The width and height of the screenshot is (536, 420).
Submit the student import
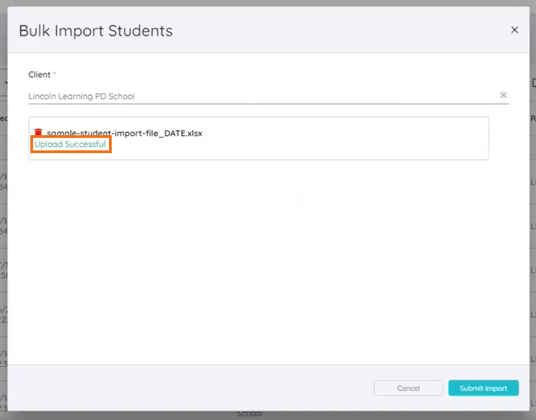483,388
